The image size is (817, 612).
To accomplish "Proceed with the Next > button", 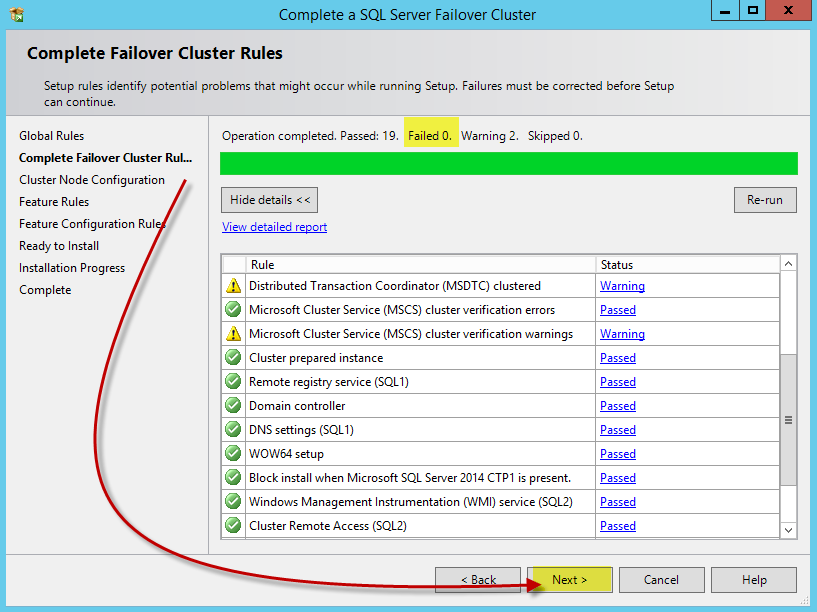I will click(570, 580).
